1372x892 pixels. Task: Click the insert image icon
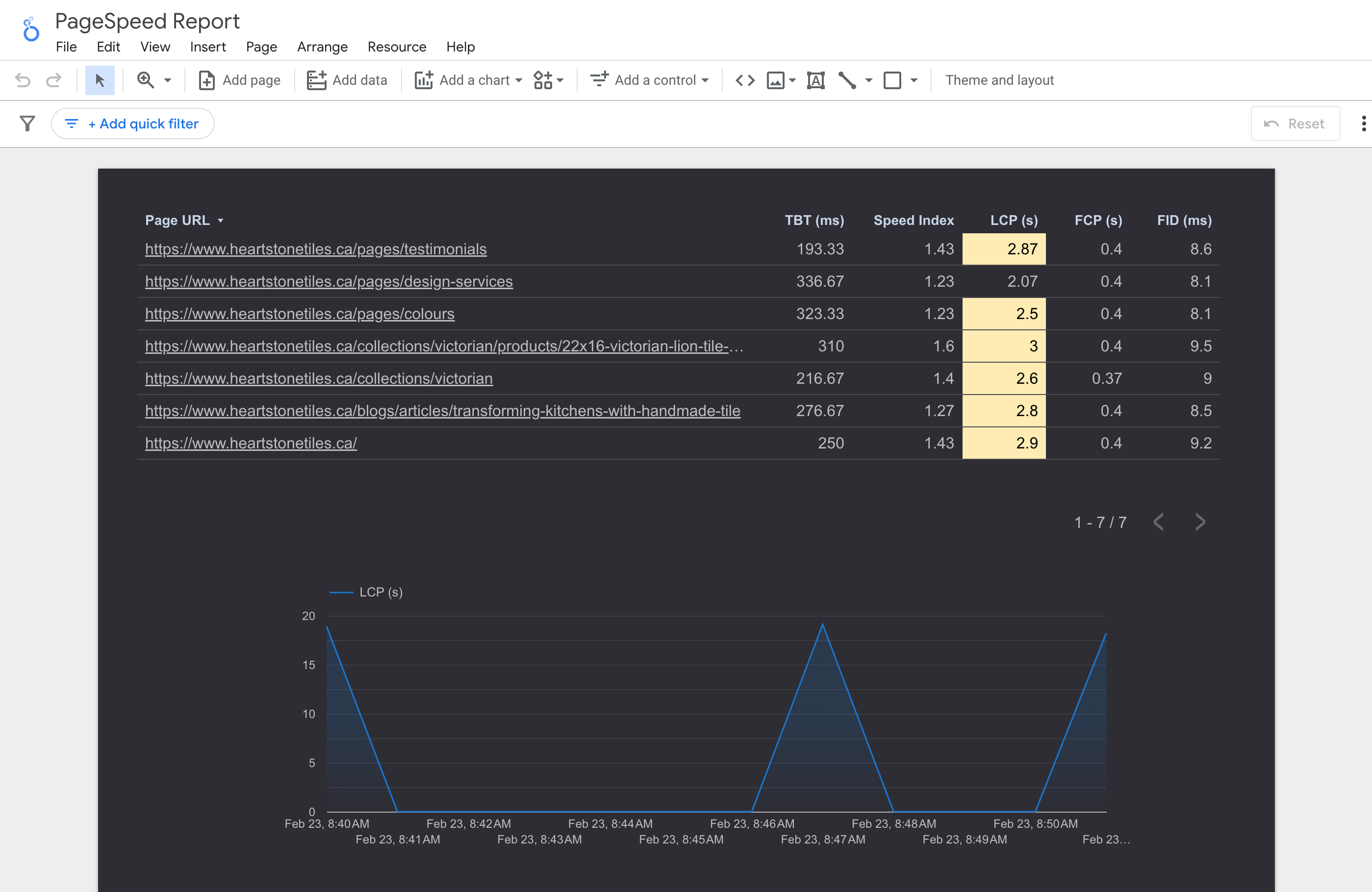click(x=775, y=80)
